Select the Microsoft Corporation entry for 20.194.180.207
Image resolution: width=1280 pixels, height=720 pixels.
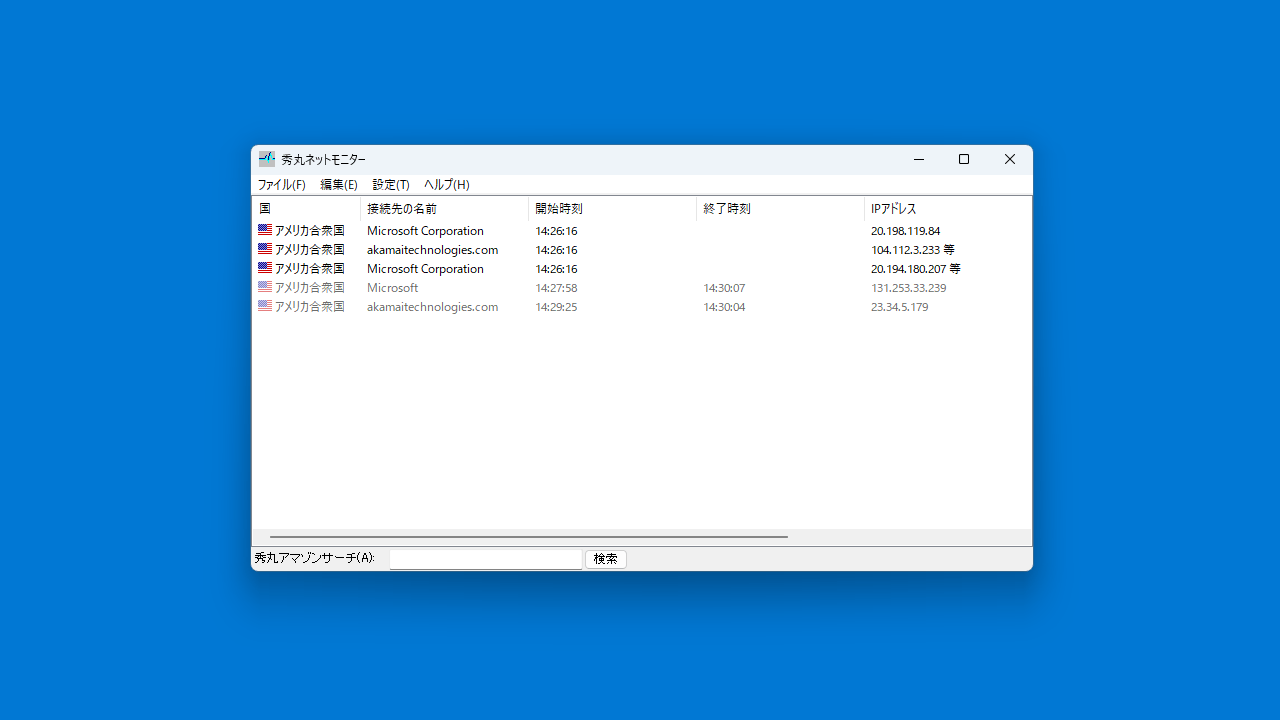pyautogui.click(x=425, y=269)
